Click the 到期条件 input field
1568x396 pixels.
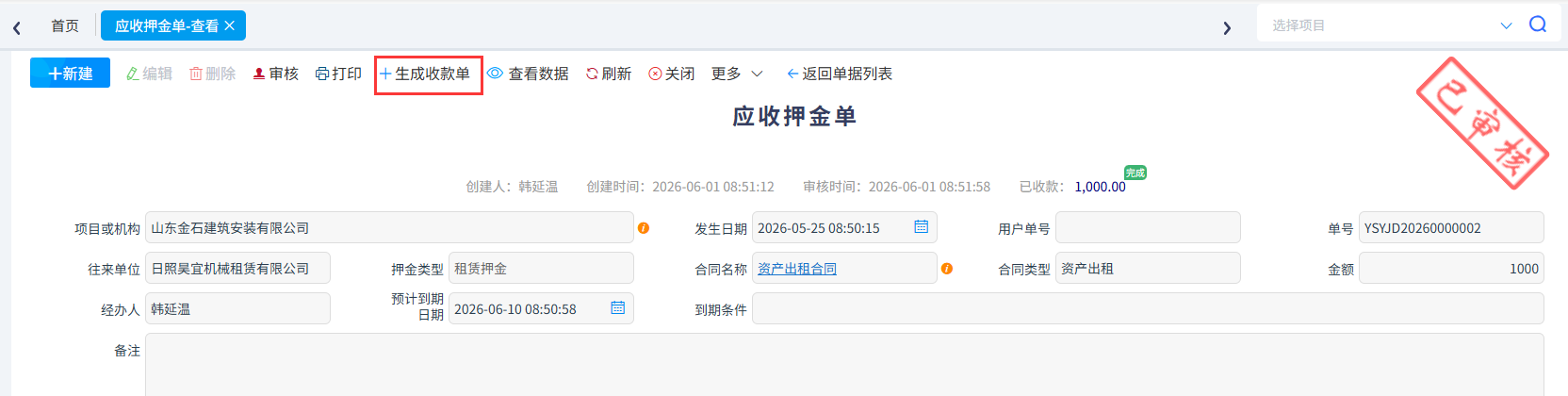tap(1148, 308)
